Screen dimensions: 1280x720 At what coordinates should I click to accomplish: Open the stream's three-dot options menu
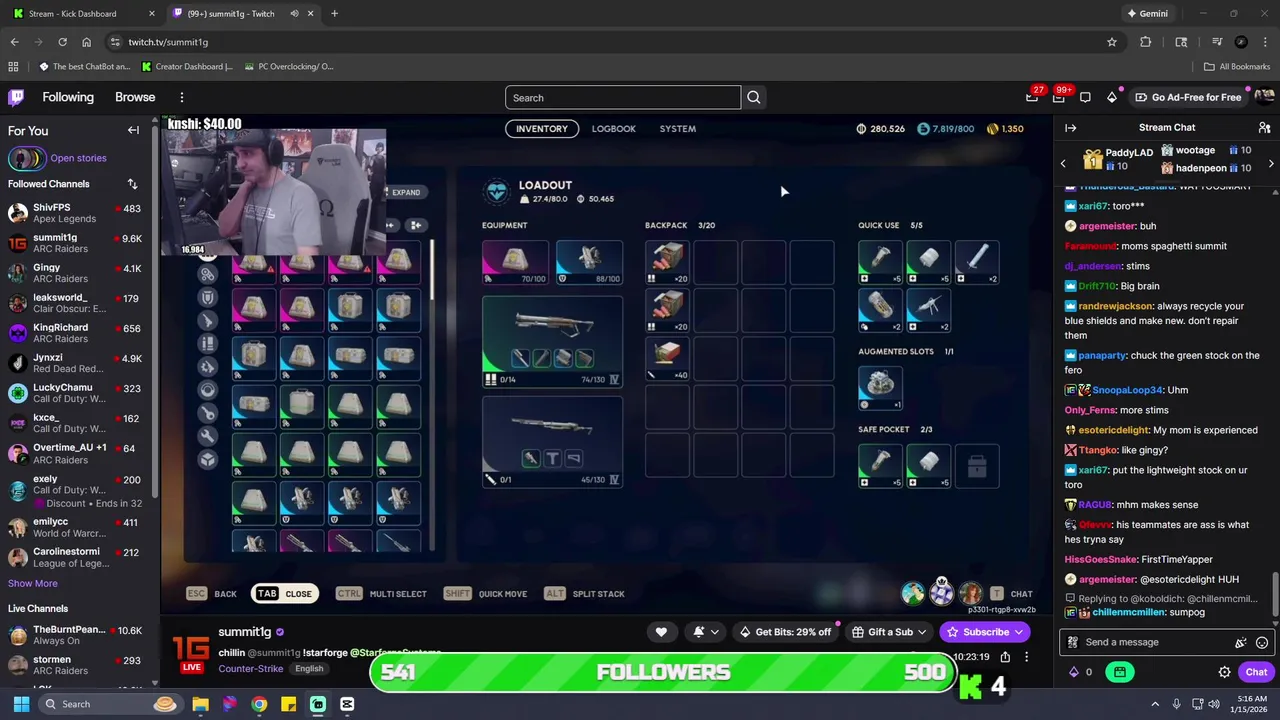1026,657
